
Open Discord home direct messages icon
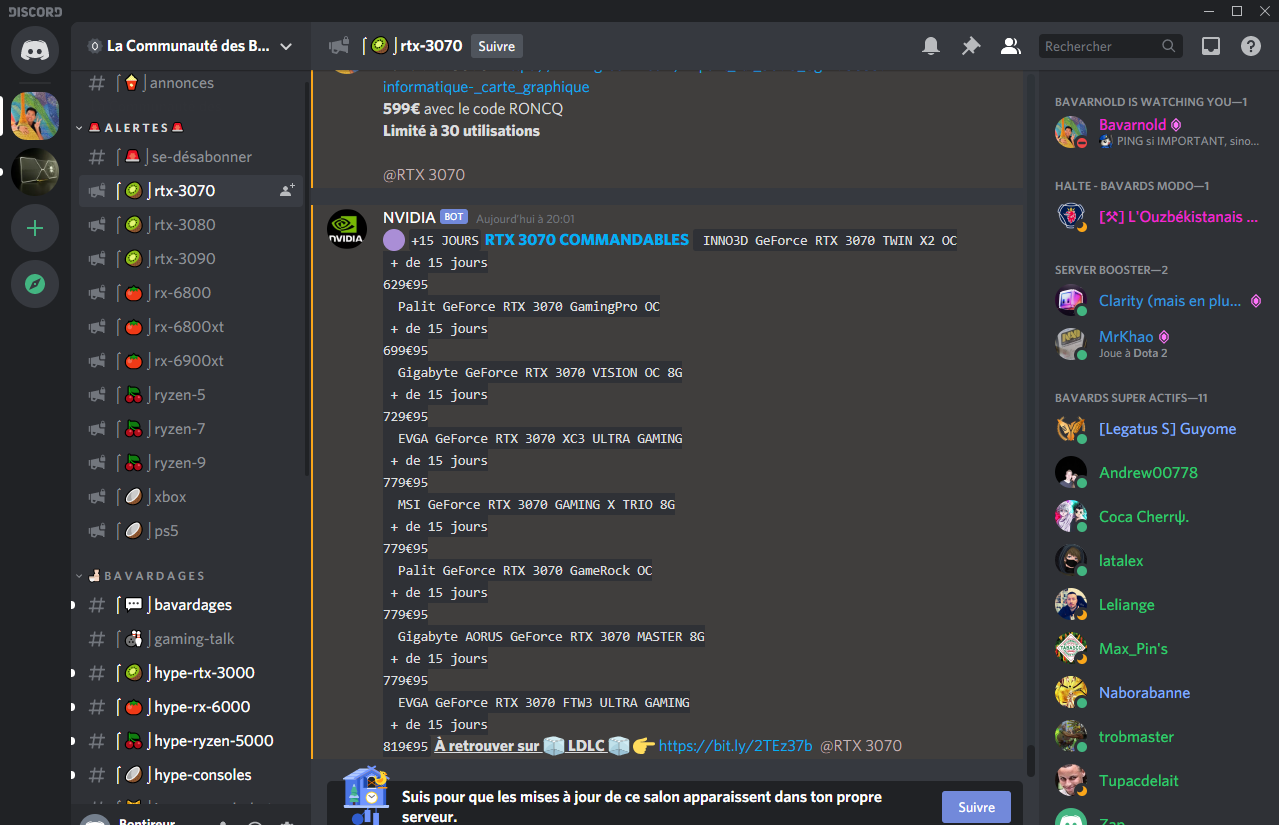click(35, 50)
